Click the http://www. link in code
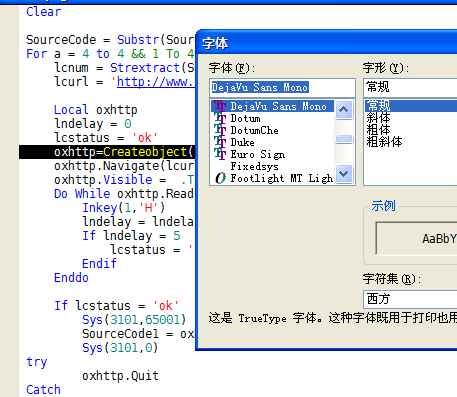The width and height of the screenshot is (457, 397). (155, 82)
